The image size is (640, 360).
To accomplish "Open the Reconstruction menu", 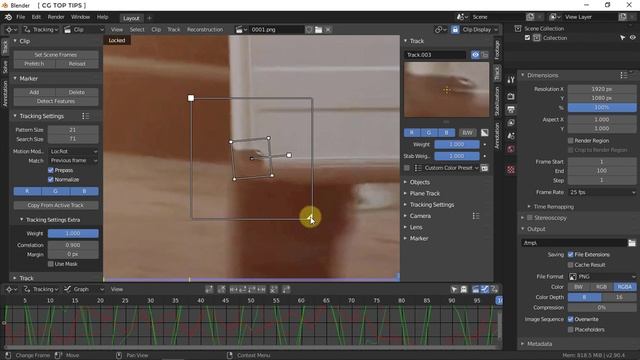I will [x=205, y=29].
